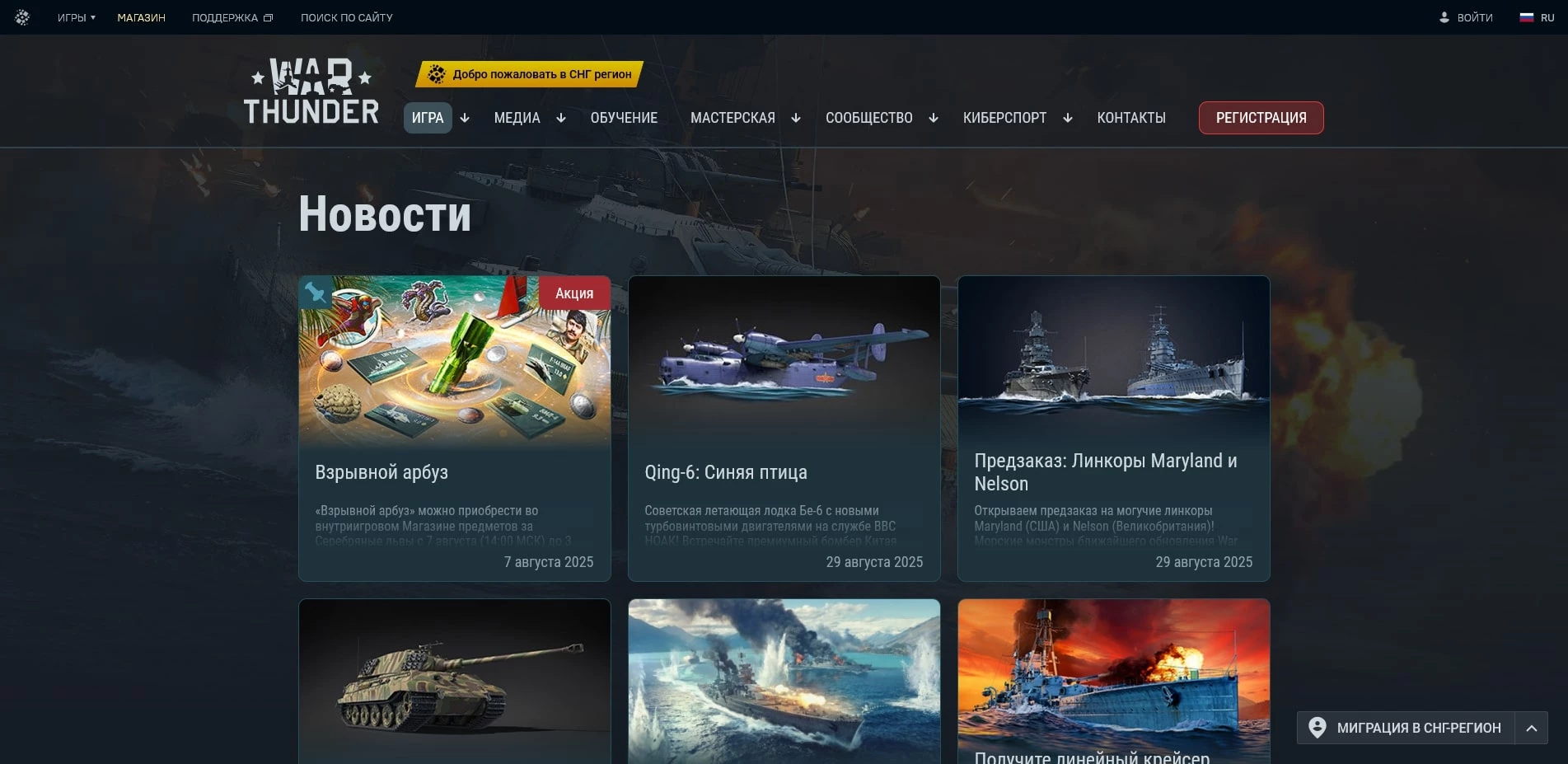Screen dimensions: 1568x764
Task: Click the location pin on the migration panel
Action: [x=1318, y=728]
